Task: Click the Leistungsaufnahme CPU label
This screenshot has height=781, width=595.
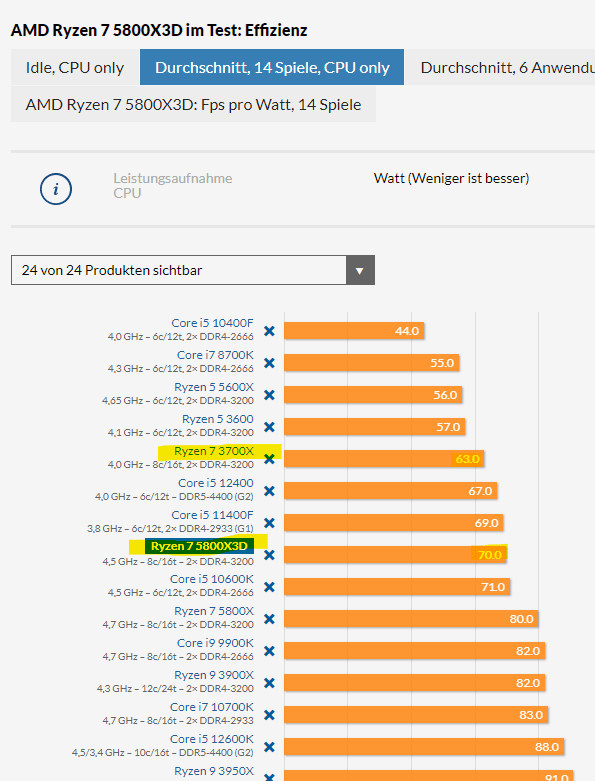Action: click(173, 185)
